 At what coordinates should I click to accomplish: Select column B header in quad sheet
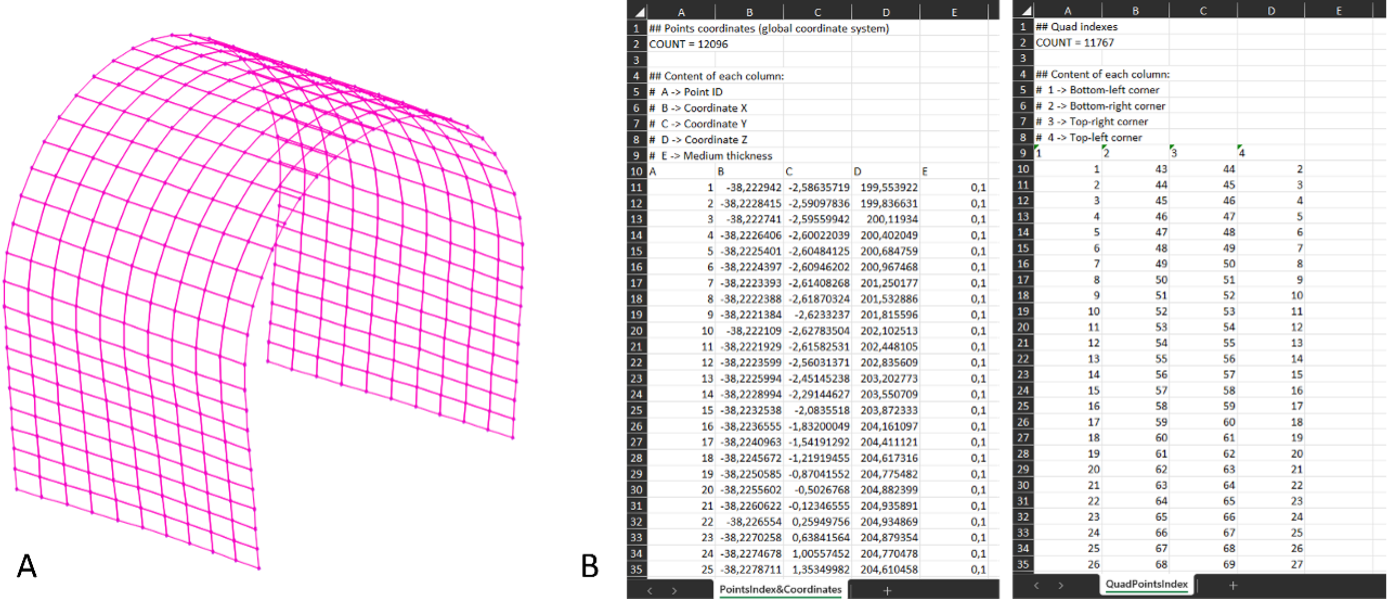[x=1135, y=10]
